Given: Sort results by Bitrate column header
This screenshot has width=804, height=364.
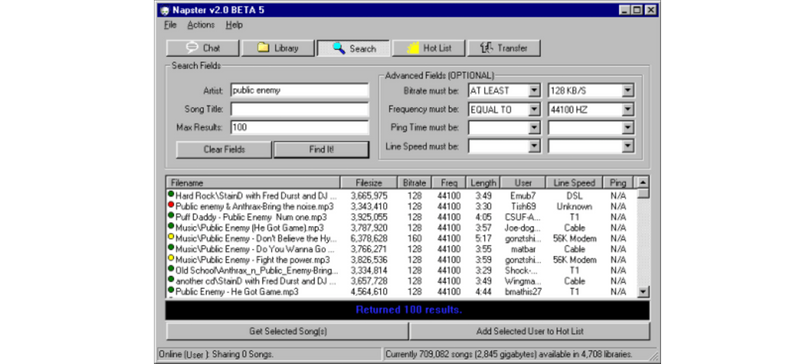Looking at the screenshot, I should point(414,183).
